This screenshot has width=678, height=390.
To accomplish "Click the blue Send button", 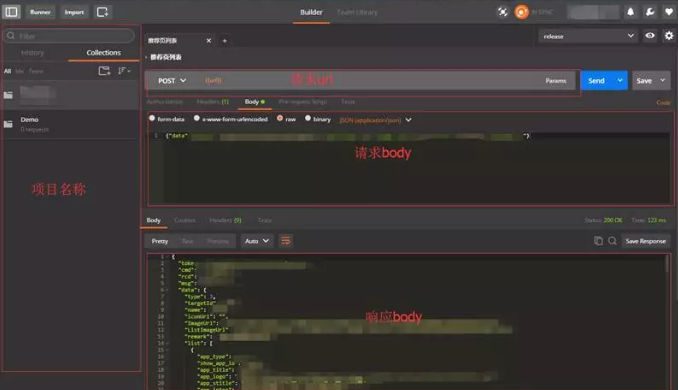I will 596,80.
